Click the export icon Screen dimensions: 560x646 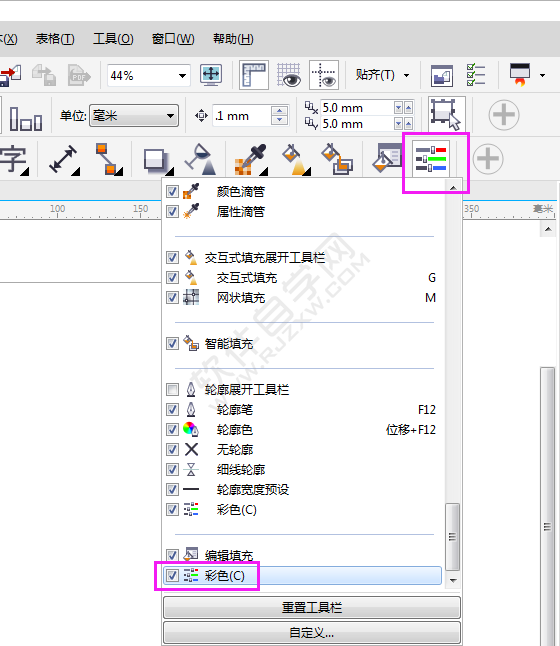(44, 75)
